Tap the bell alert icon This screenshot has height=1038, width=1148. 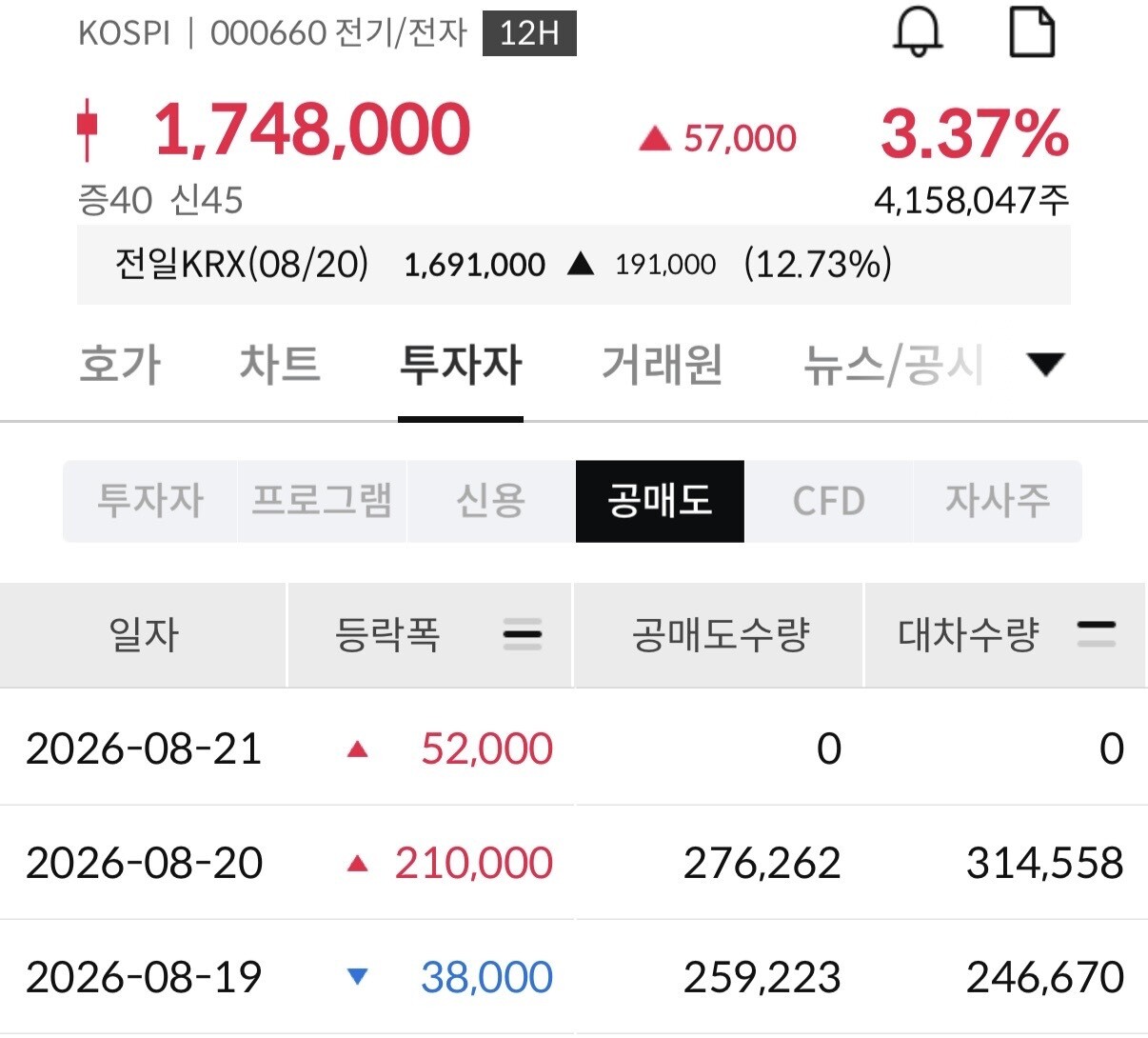918,31
